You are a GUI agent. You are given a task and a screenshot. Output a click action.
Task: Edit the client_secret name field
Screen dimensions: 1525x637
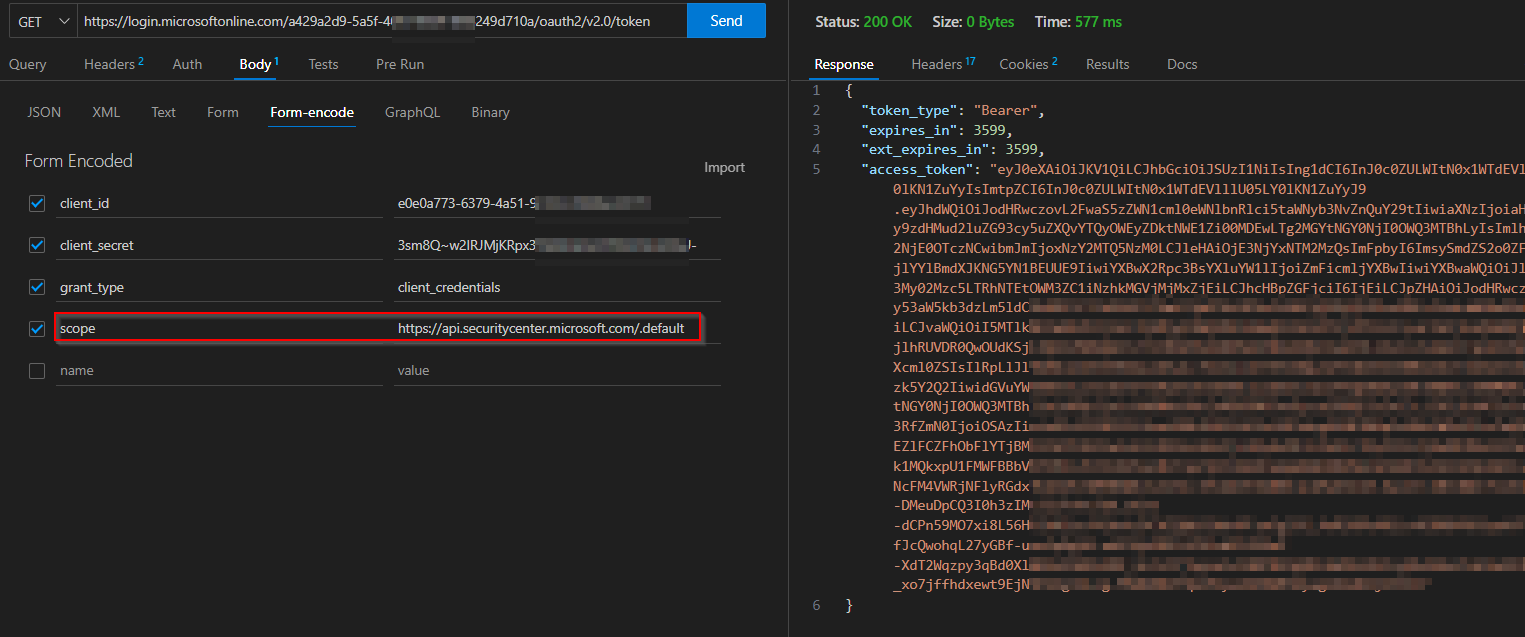(x=220, y=245)
